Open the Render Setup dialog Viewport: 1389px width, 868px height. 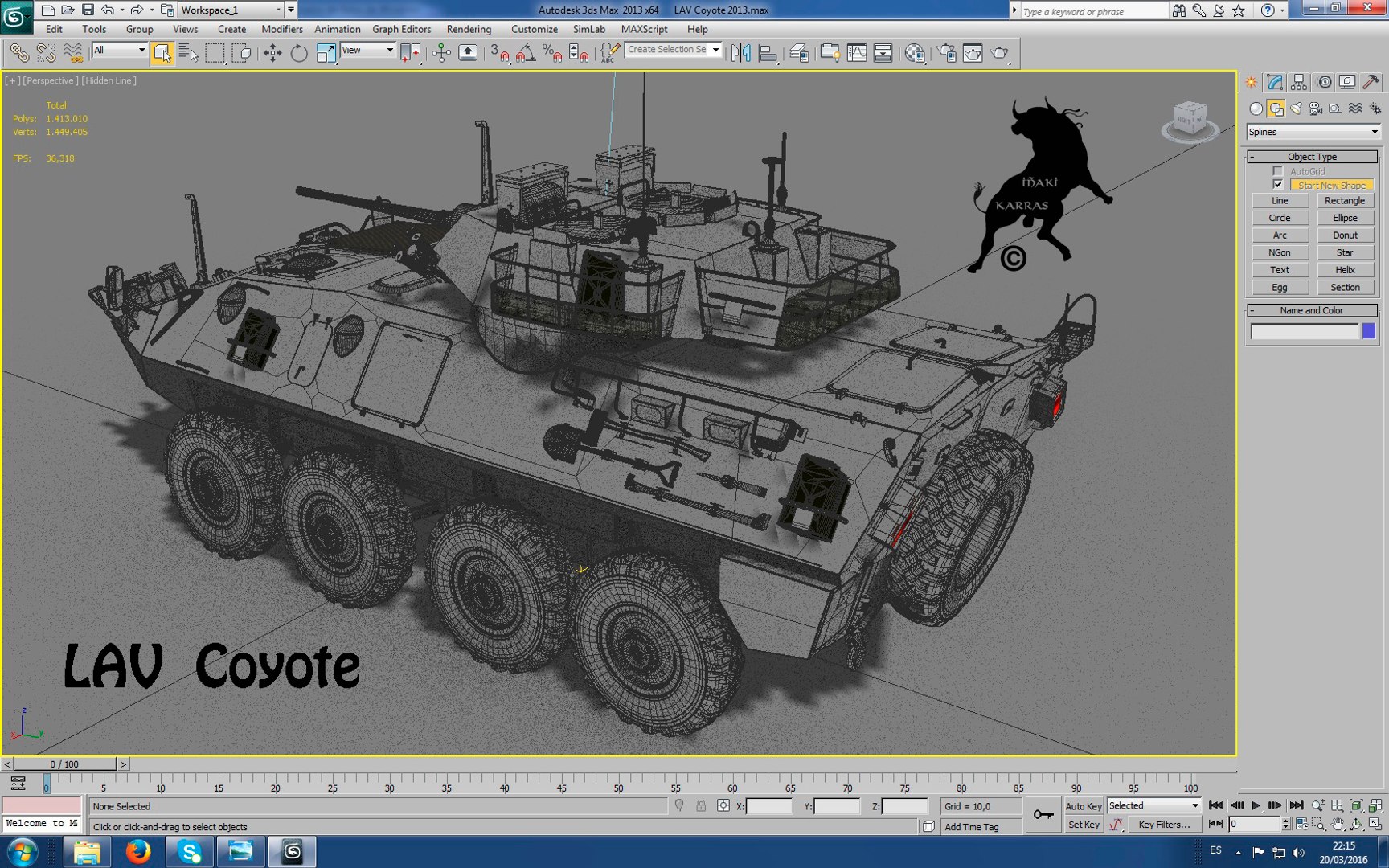point(947,54)
